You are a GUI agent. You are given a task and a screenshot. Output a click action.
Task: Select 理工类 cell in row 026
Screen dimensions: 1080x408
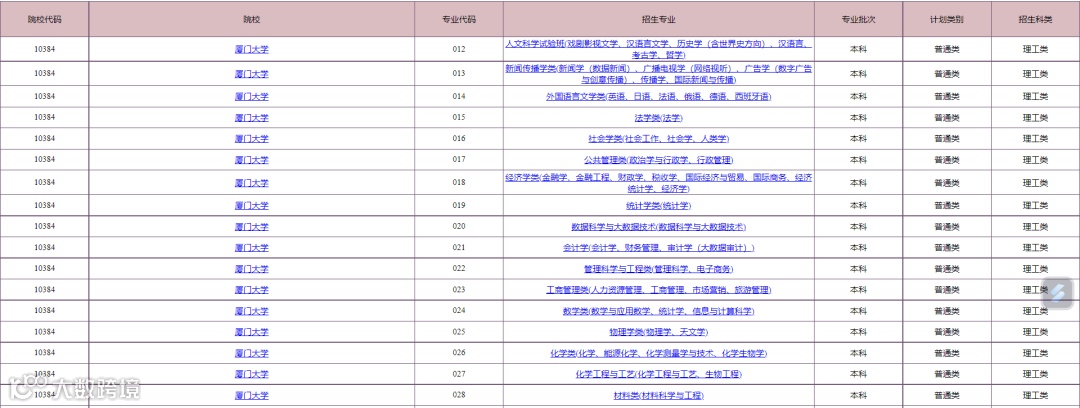click(1035, 354)
